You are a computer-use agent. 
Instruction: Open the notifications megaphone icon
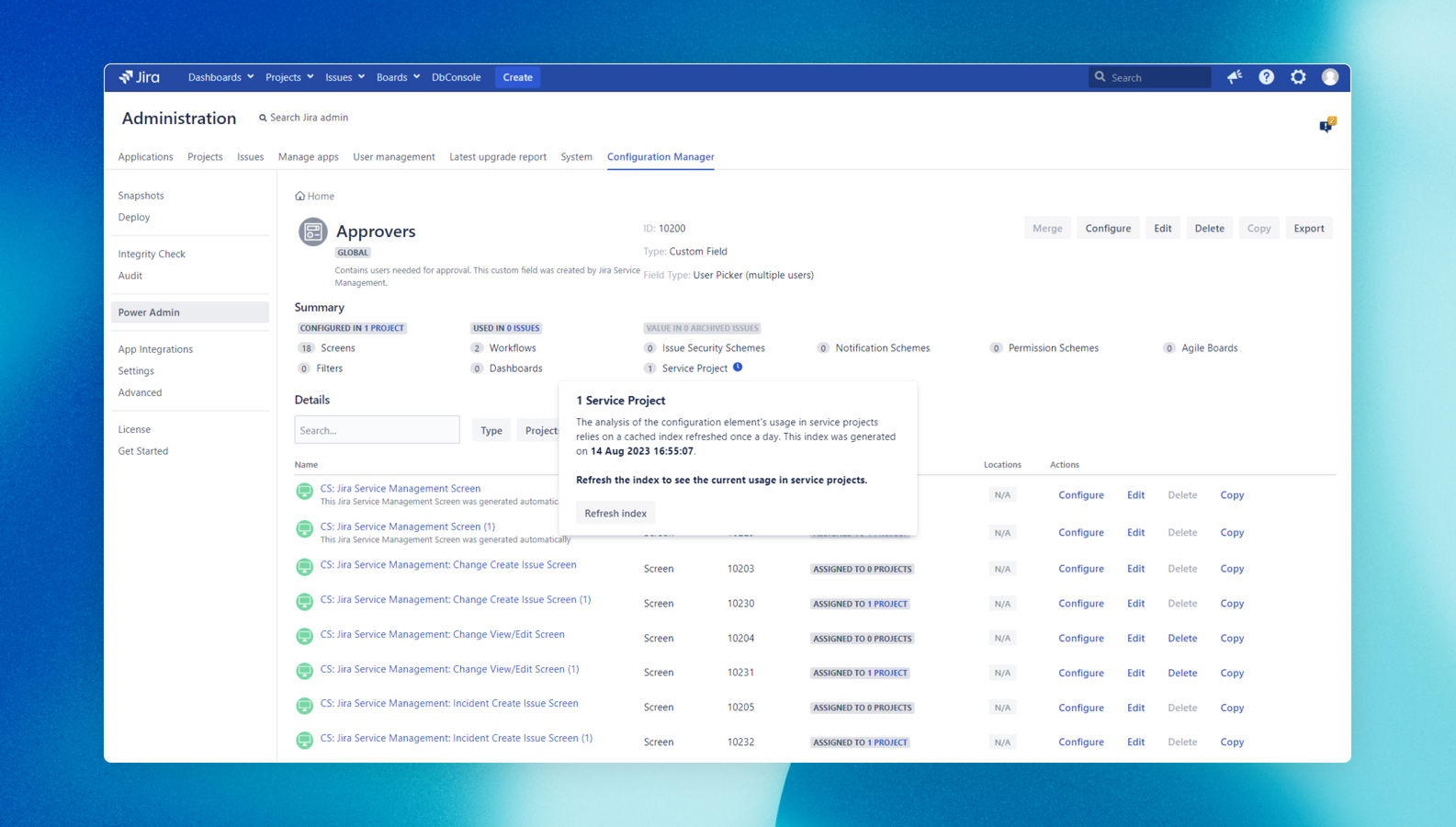(x=1235, y=77)
